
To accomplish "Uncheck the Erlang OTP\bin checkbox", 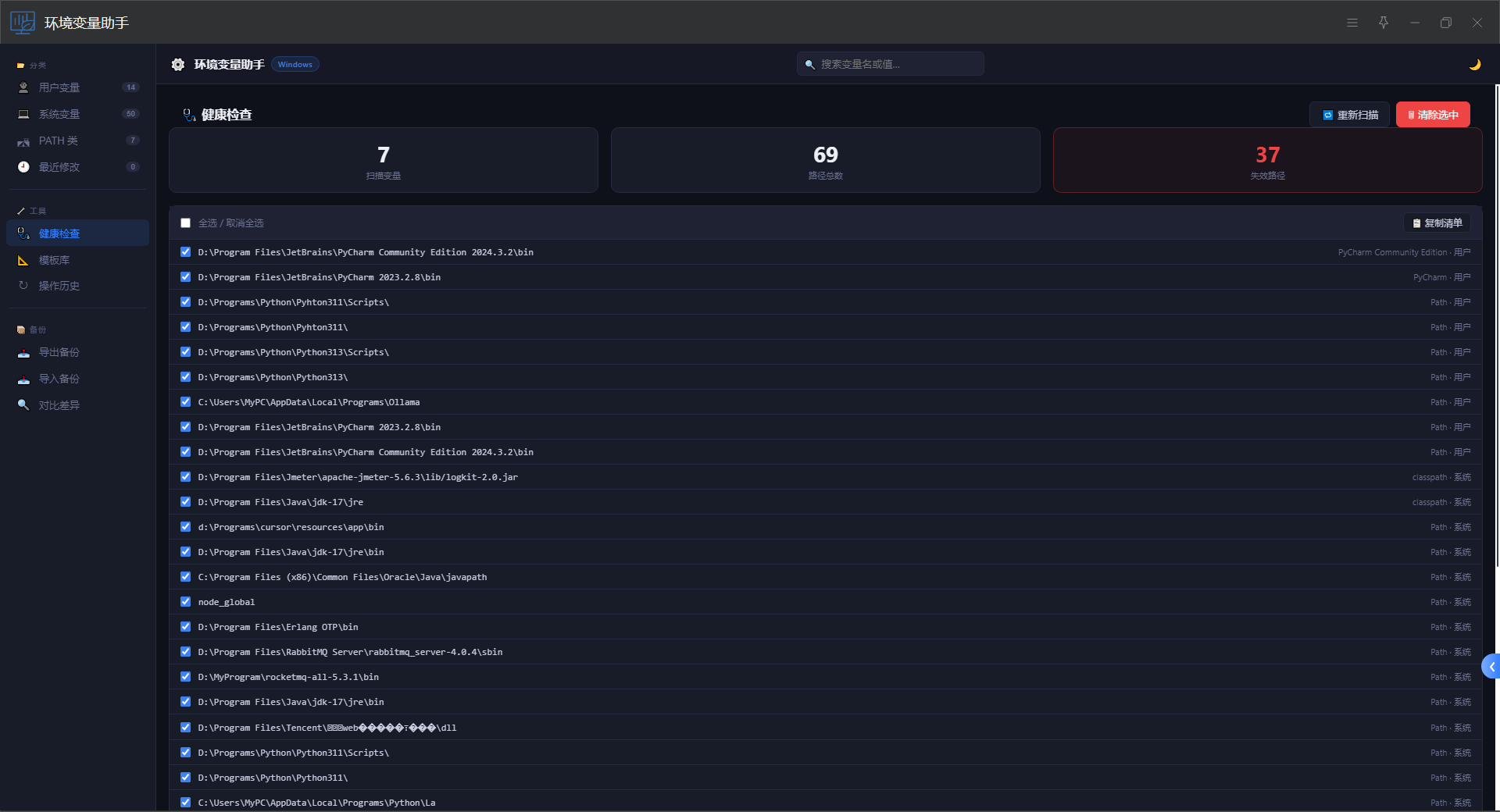I will pos(185,627).
